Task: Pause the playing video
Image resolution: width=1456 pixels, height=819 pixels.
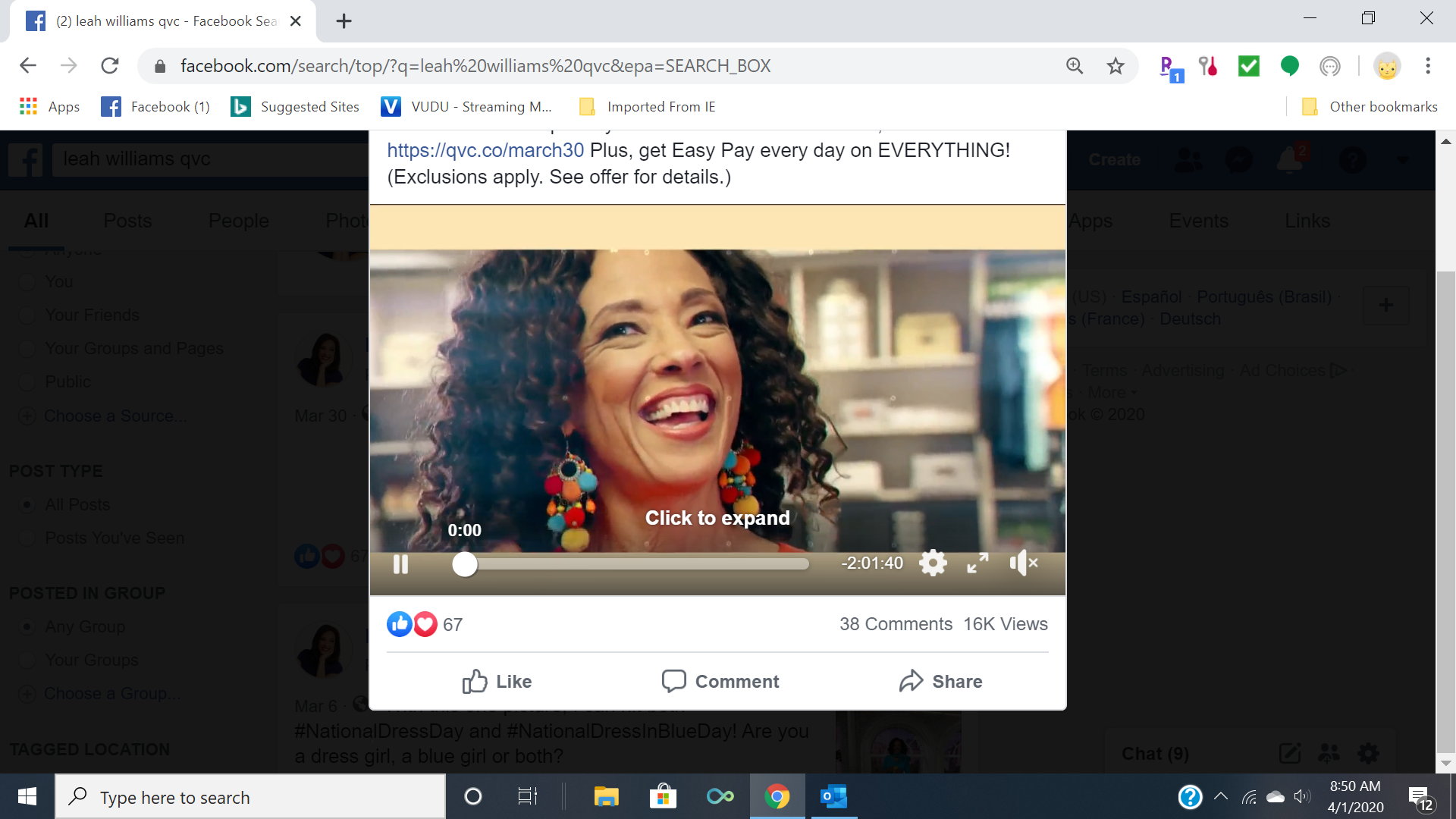Action: pyautogui.click(x=400, y=564)
